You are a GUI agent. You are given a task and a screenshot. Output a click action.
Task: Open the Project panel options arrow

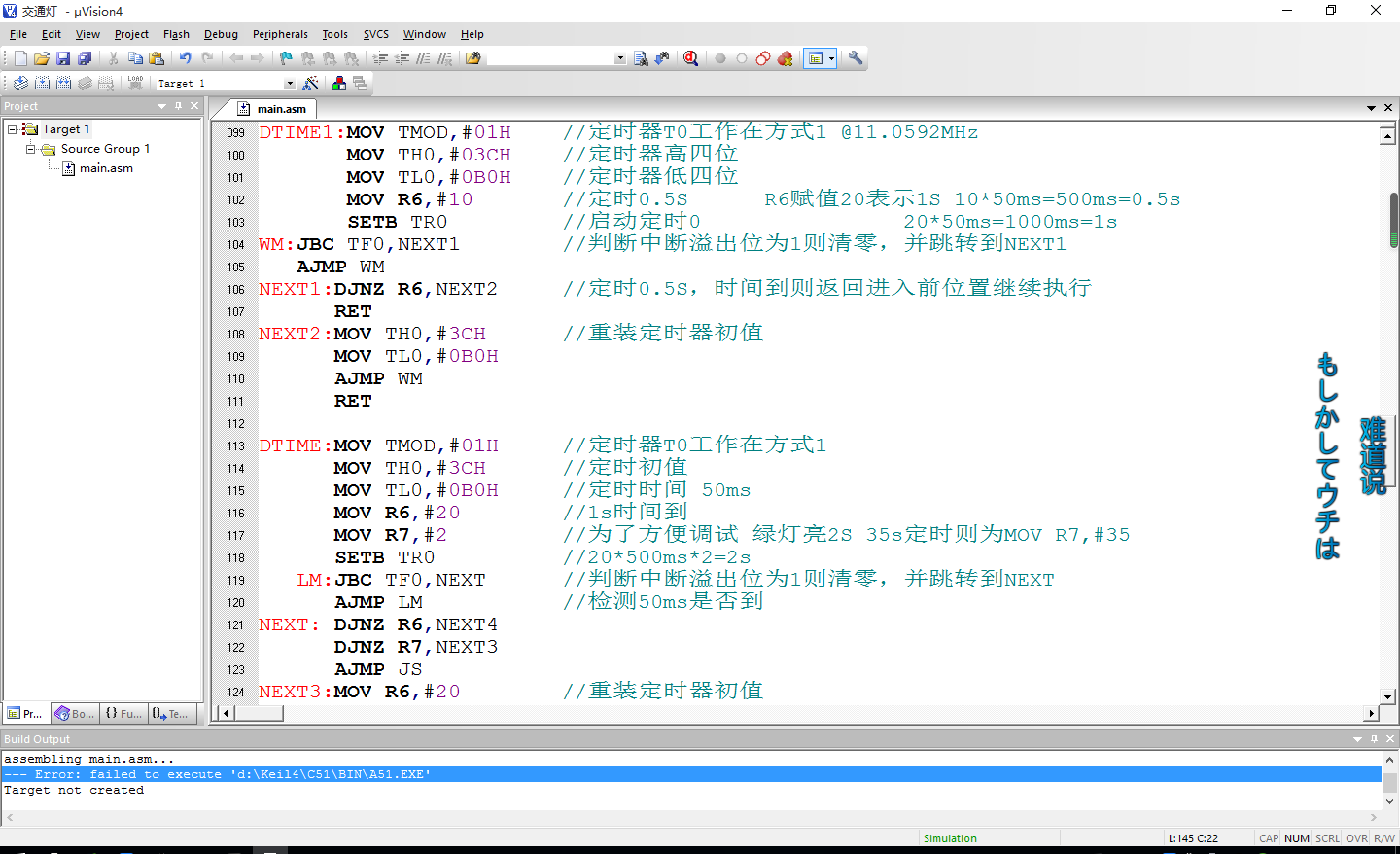coord(162,106)
